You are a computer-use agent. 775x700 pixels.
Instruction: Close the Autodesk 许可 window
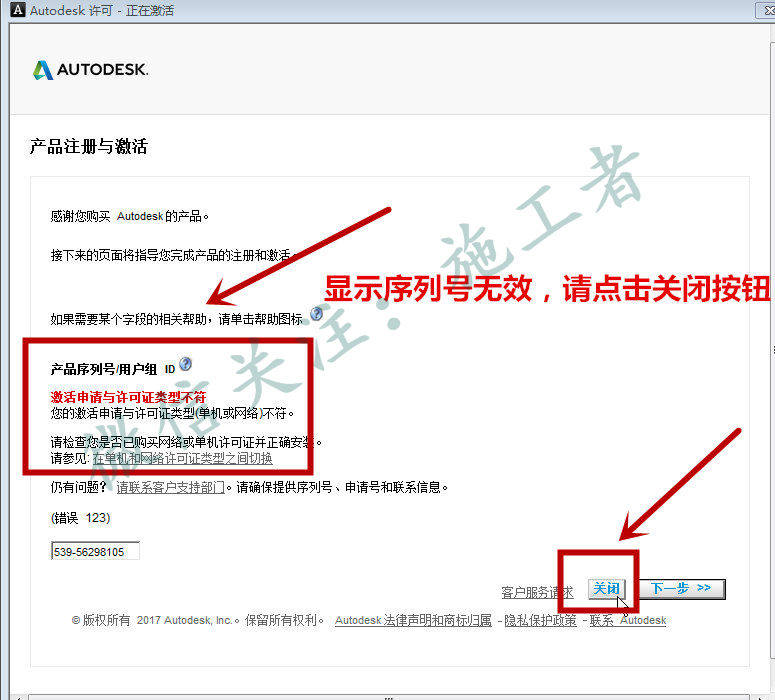tap(766, 10)
